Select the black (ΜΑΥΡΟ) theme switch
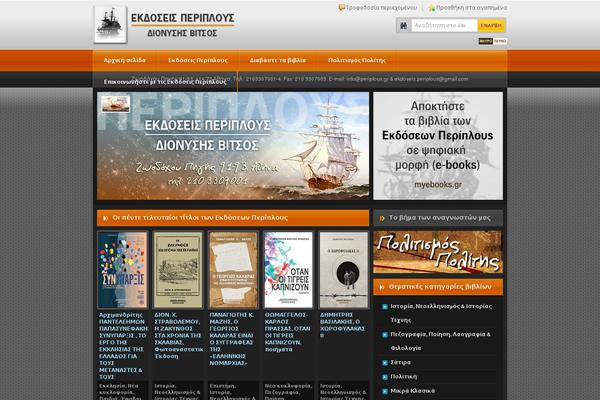This screenshot has width=600, height=400. [x=485, y=41]
